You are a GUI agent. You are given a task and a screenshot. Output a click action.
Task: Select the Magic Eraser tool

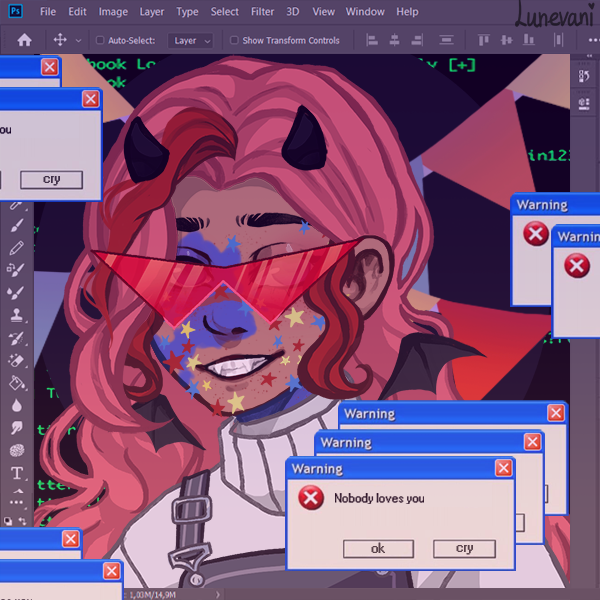click(16, 360)
